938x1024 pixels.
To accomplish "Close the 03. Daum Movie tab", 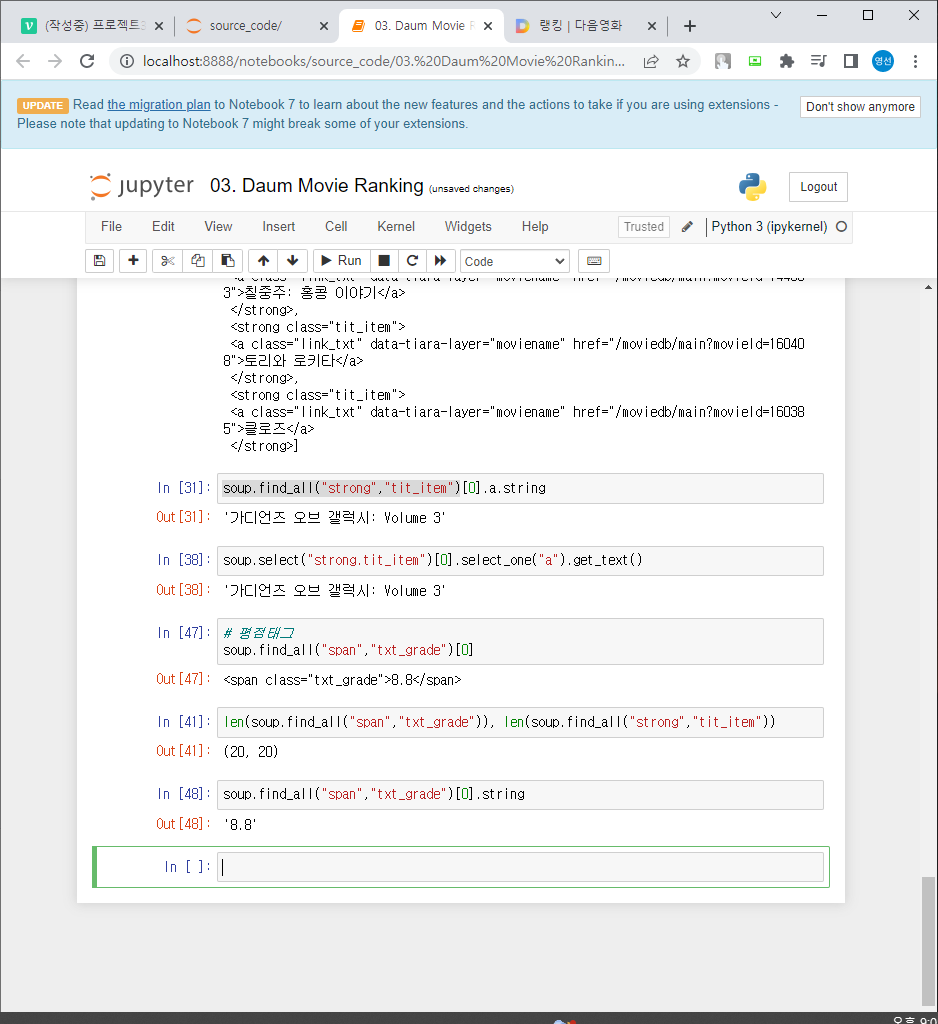I will pyautogui.click(x=488, y=26).
